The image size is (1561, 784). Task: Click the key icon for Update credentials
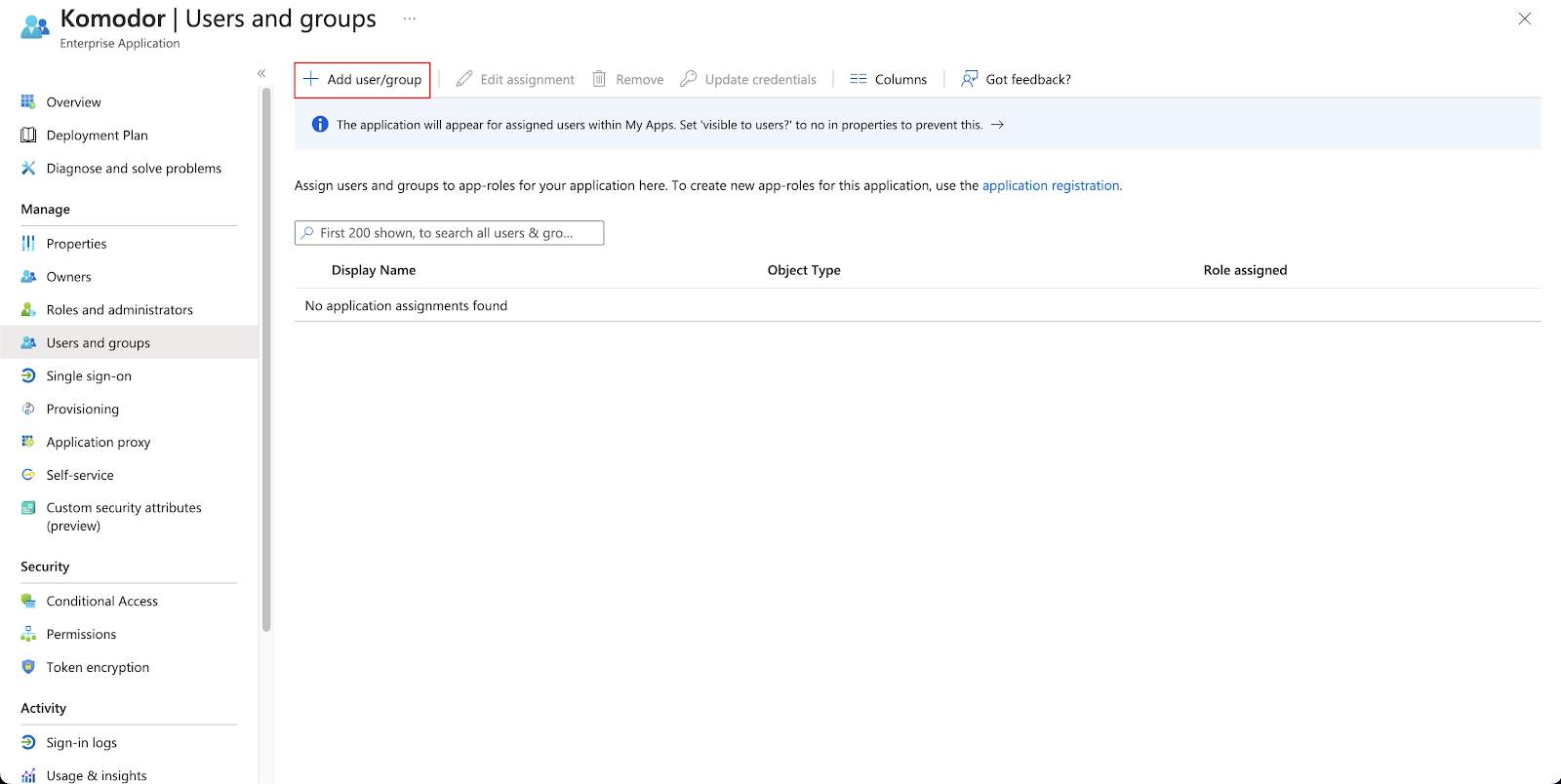tap(689, 79)
